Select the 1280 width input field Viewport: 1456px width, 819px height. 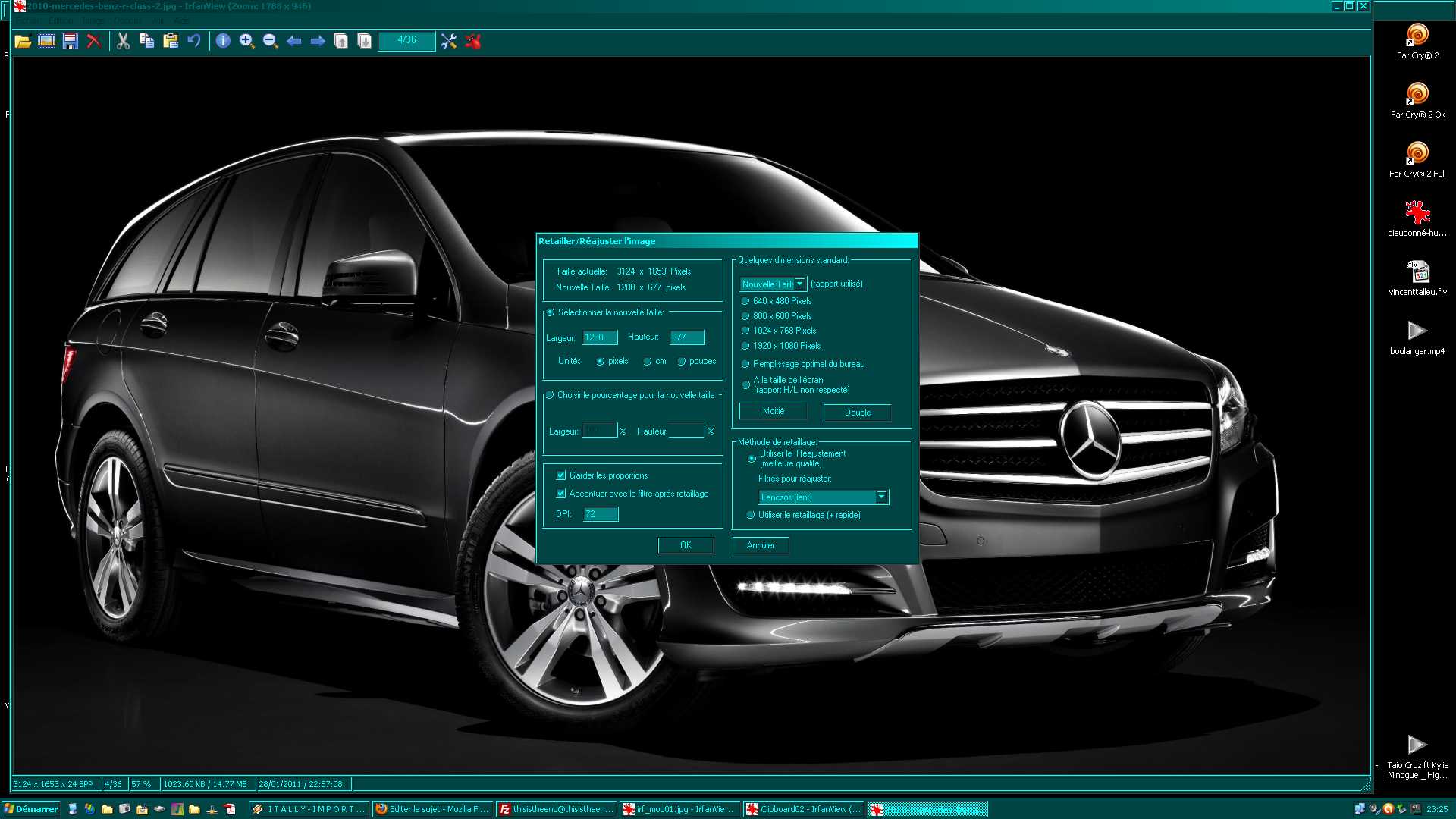pyautogui.click(x=597, y=337)
